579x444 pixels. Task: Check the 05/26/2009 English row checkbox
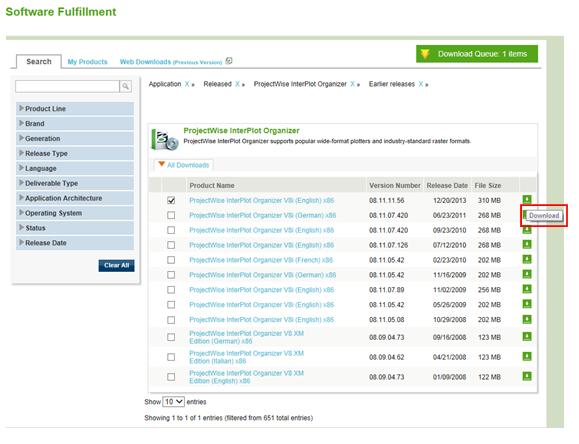tap(171, 305)
